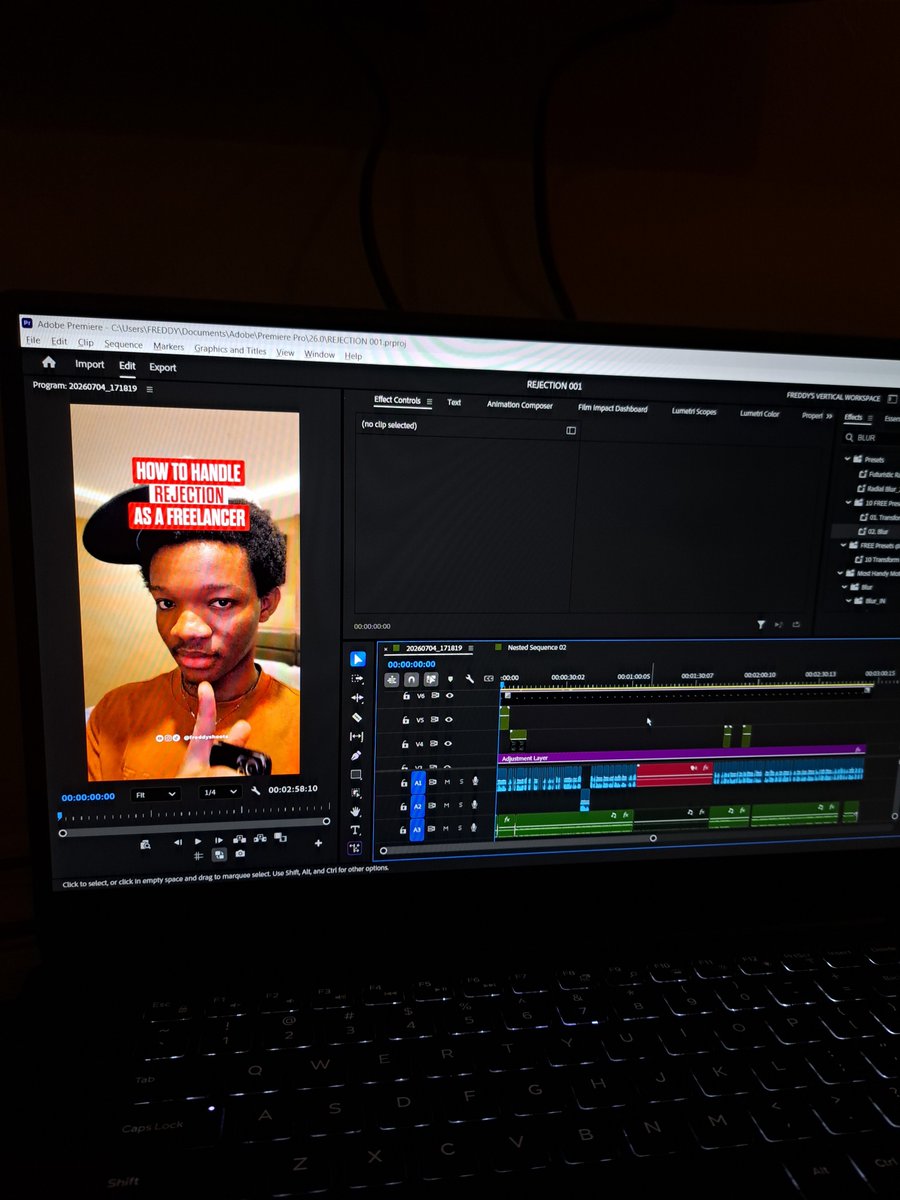Open the Fit zoom level dropdown
Image resolution: width=900 pixels, height=1200 pixels.
tap(155, 794)
